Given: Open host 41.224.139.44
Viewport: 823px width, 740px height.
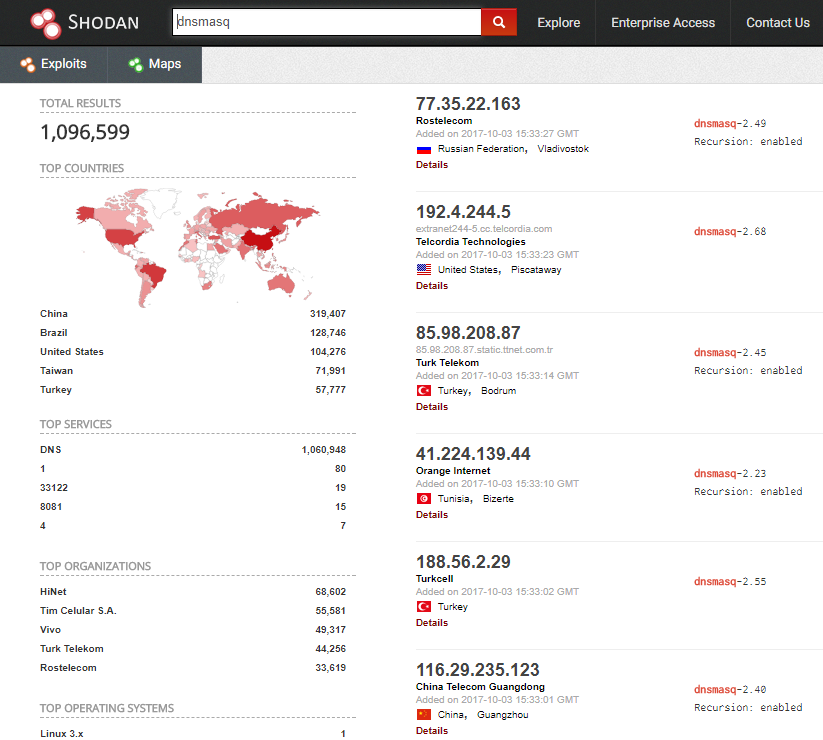Looking at the screenshot, I should [473, 454].
